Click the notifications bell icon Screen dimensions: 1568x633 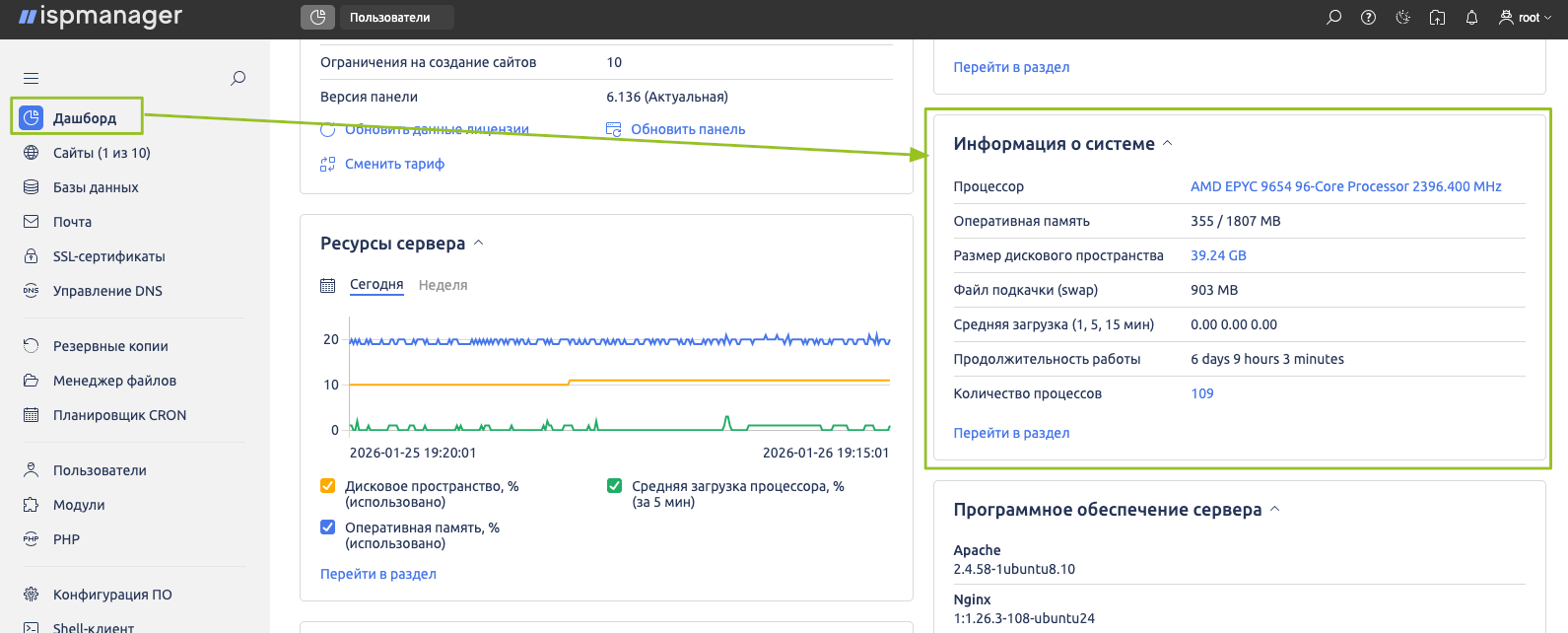point(1471,18)
